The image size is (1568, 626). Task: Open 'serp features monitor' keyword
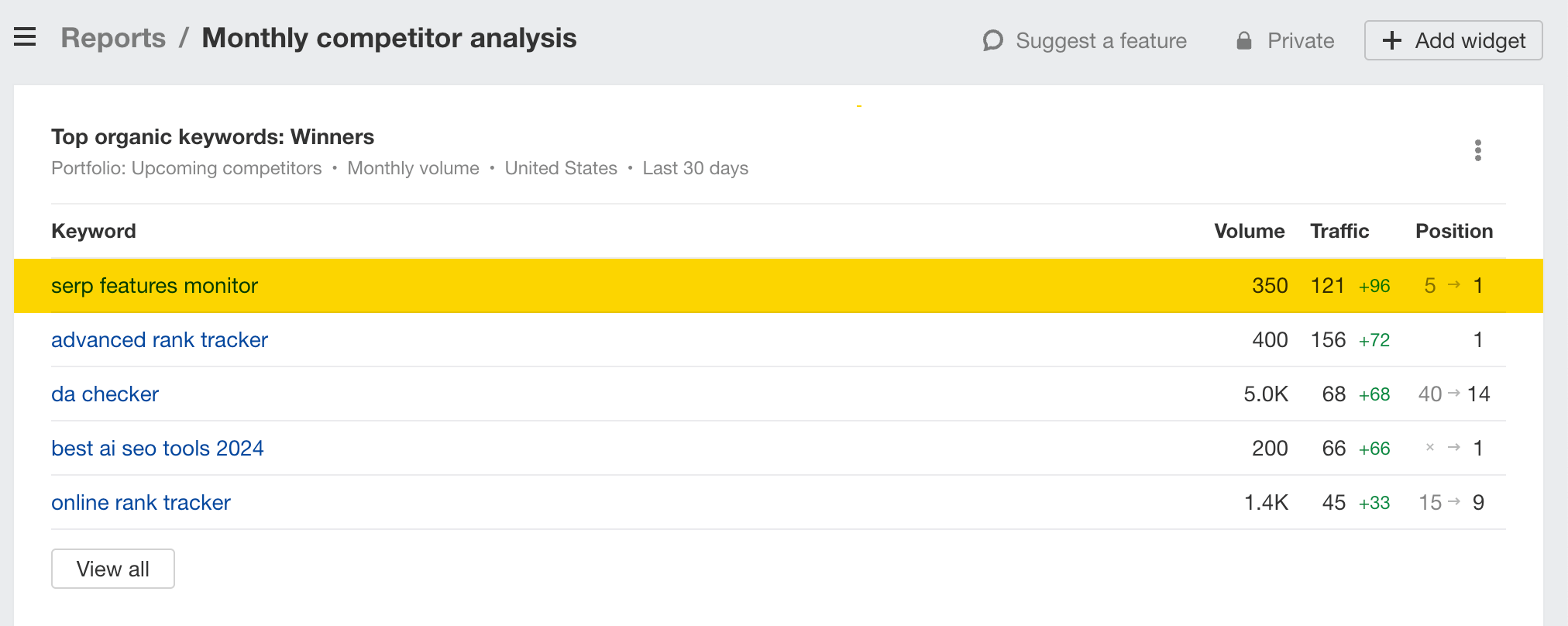[154, 286]
